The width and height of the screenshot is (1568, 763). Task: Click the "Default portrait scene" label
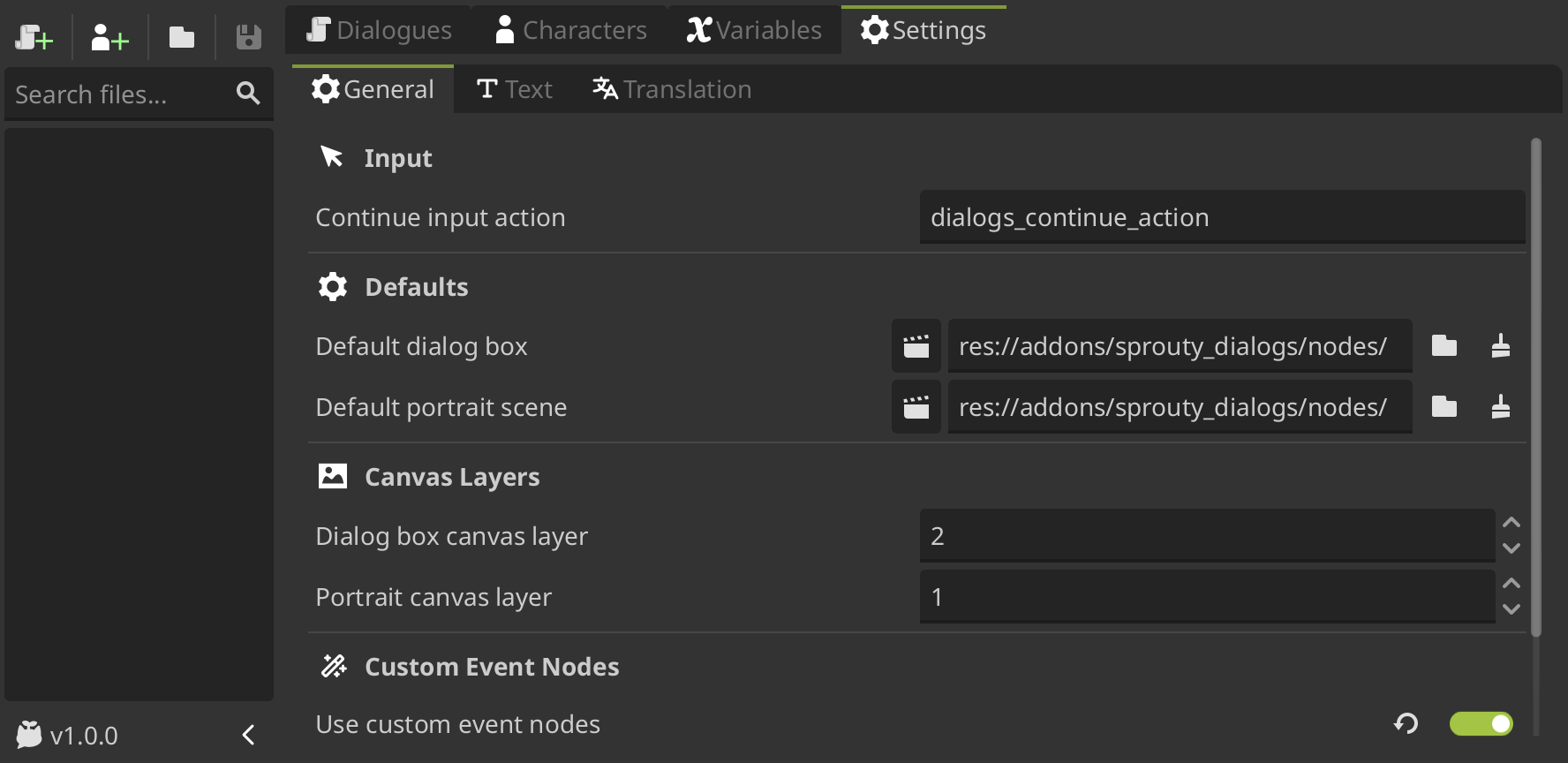(x=441, y=407)
